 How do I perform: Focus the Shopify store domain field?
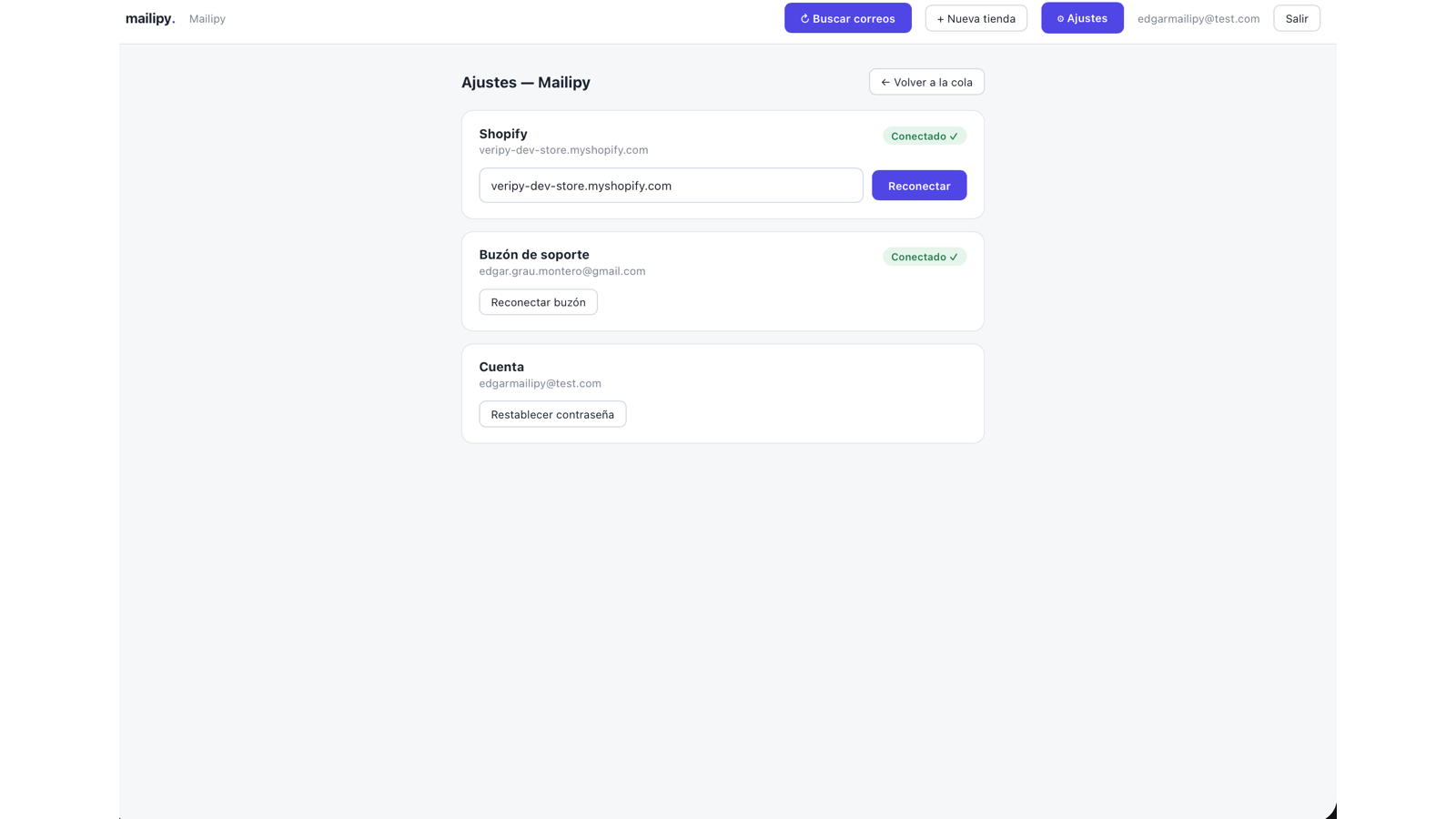click(671, 186)
